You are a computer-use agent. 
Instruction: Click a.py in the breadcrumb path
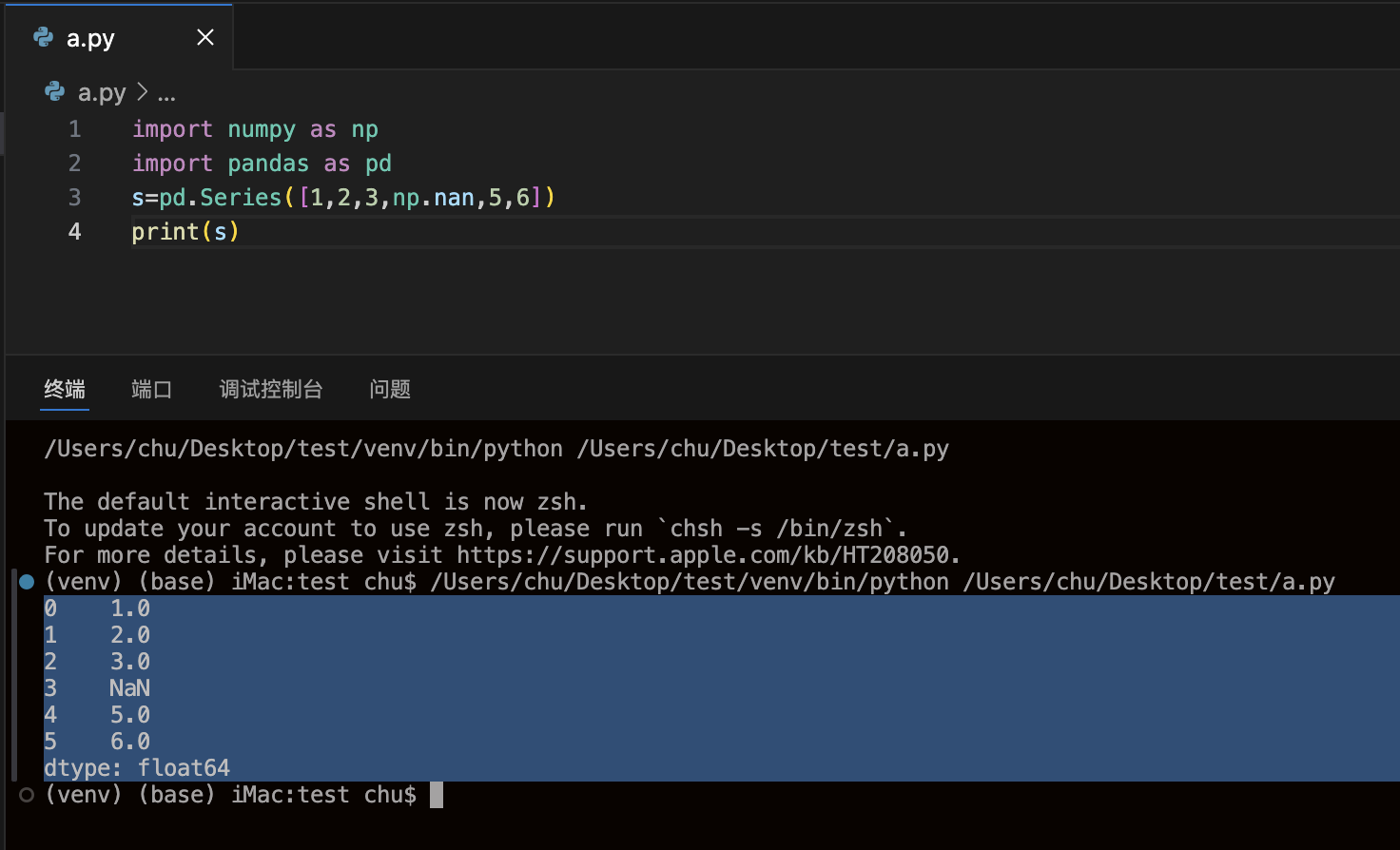pyautogui.click(x=102, y=92)
